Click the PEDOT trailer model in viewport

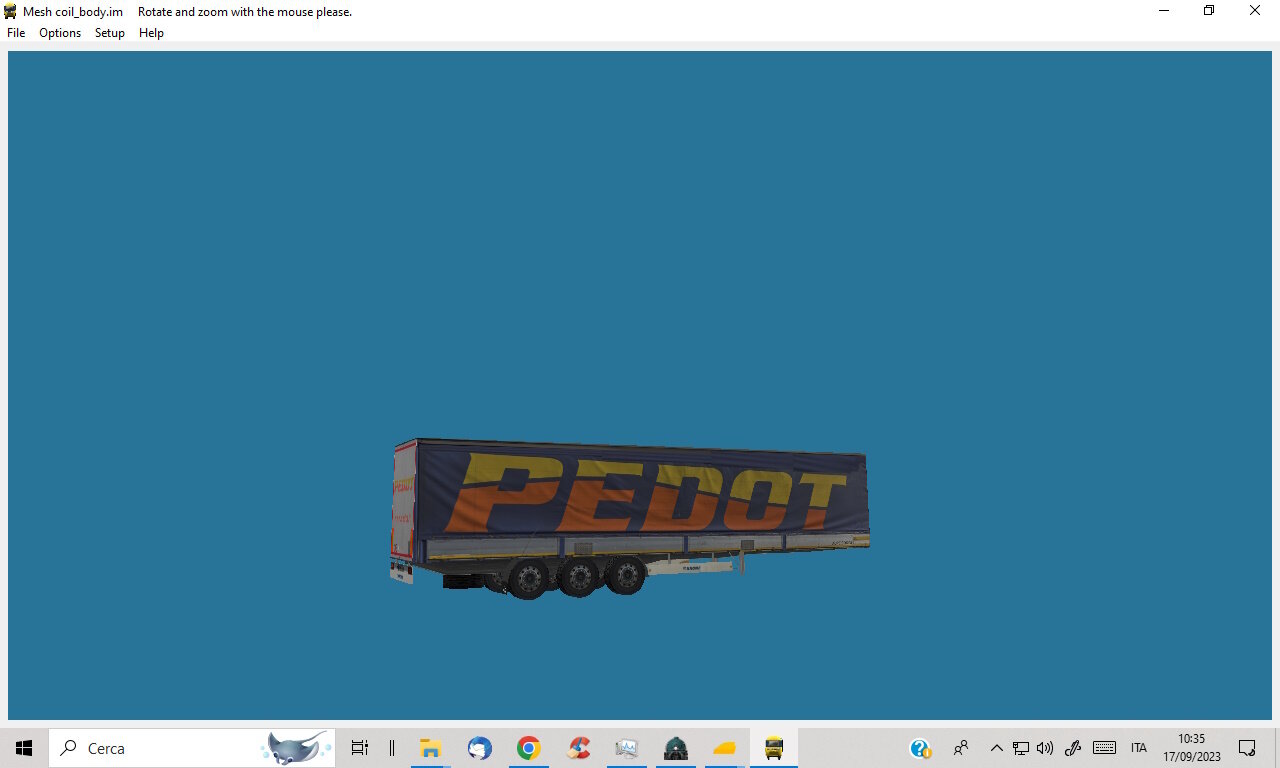pyautogui.click(x=629, y=518)
